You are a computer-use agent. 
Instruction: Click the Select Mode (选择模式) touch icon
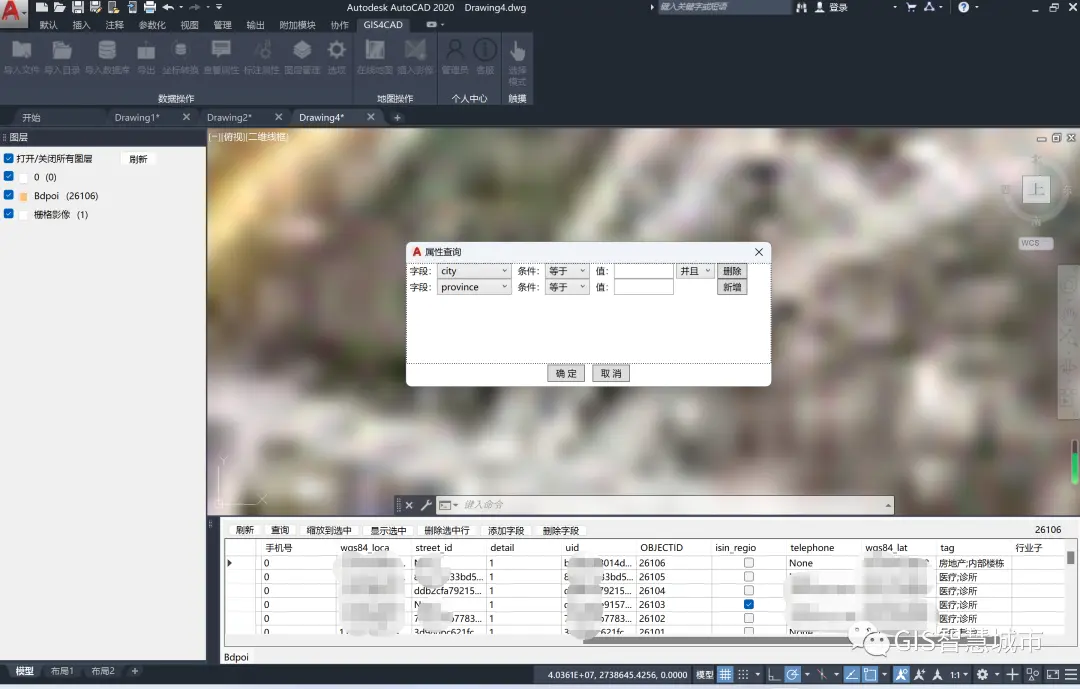[x=517, y=50]
